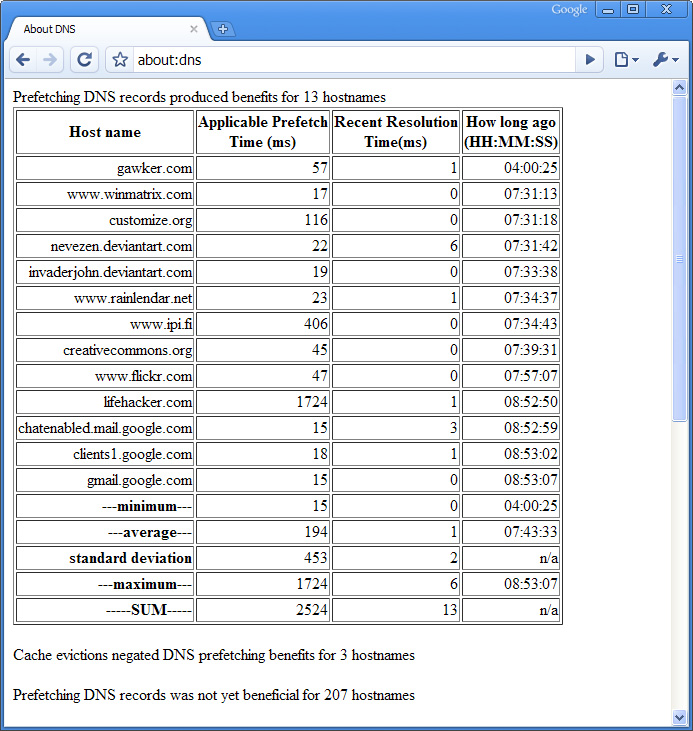The image size is (693, 731).
Task: Click the gawker.com host name cell
Action: [104, 168]
